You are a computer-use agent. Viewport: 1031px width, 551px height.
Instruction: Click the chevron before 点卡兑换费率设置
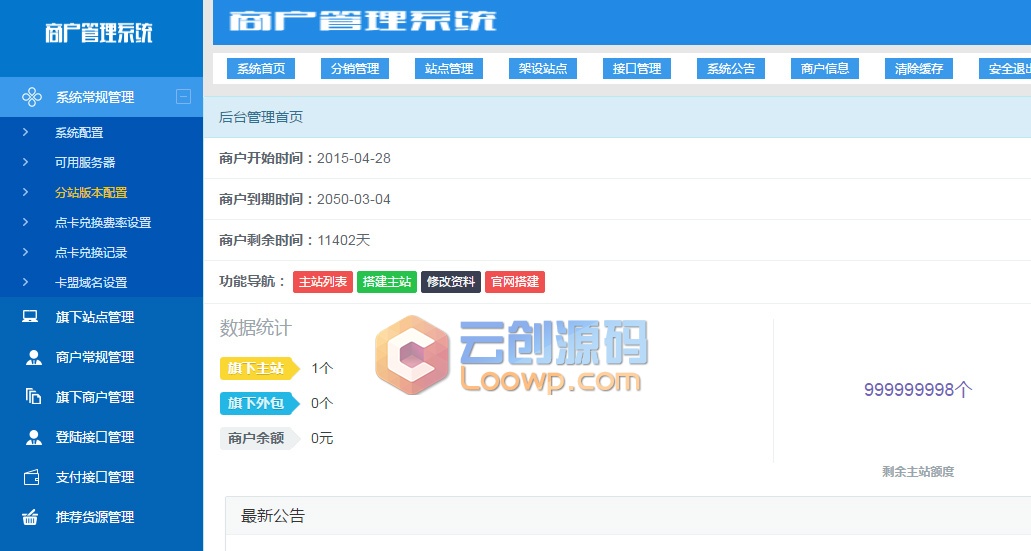pos(26,222)
